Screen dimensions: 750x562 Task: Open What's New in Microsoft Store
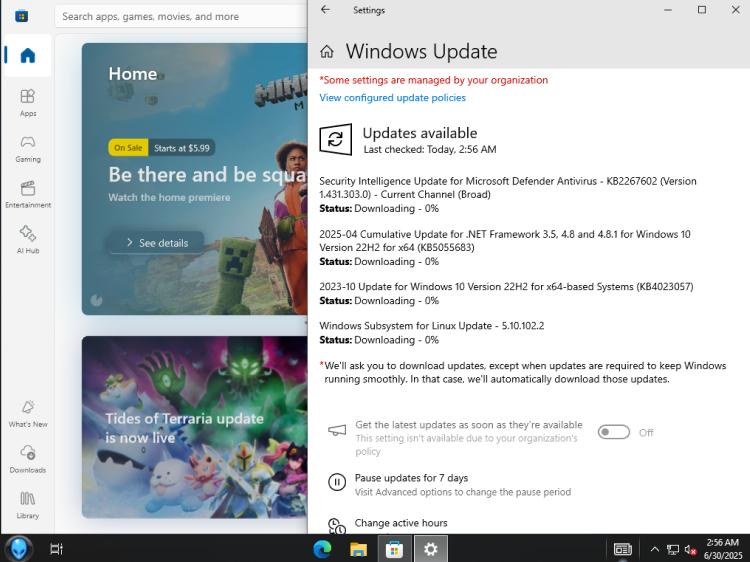[x=28, y=414]
